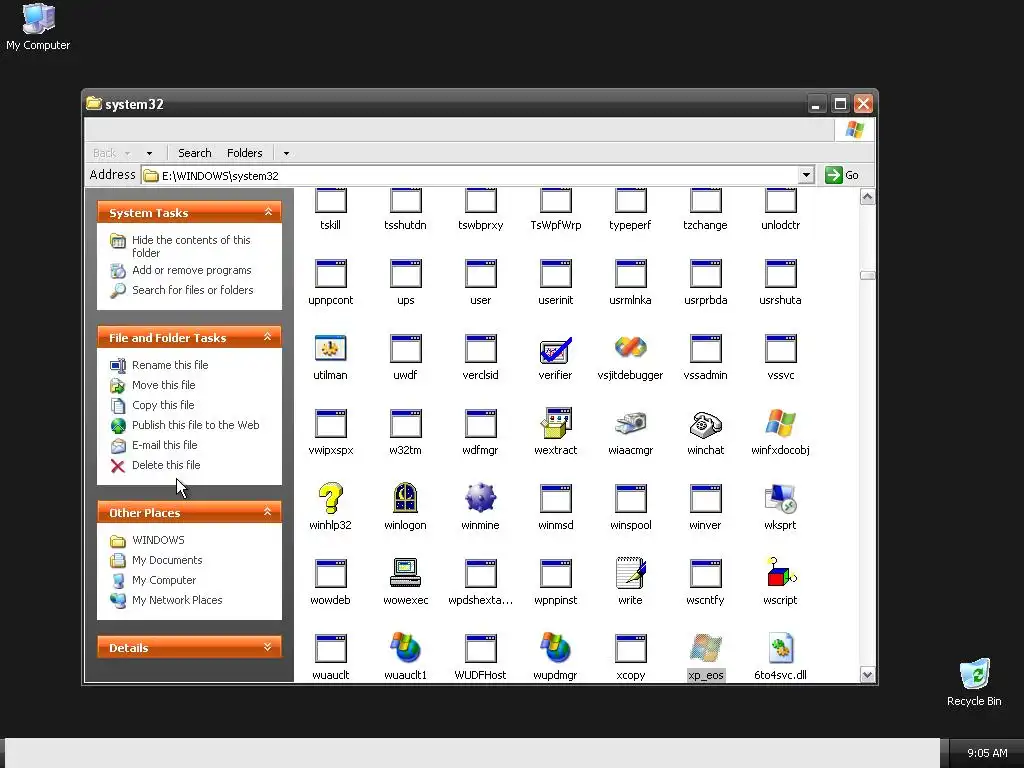Image resolution: width=1024 pixels, height=768 pixels.
Task: Select the xcopy program icon
Action: point(630,648)
